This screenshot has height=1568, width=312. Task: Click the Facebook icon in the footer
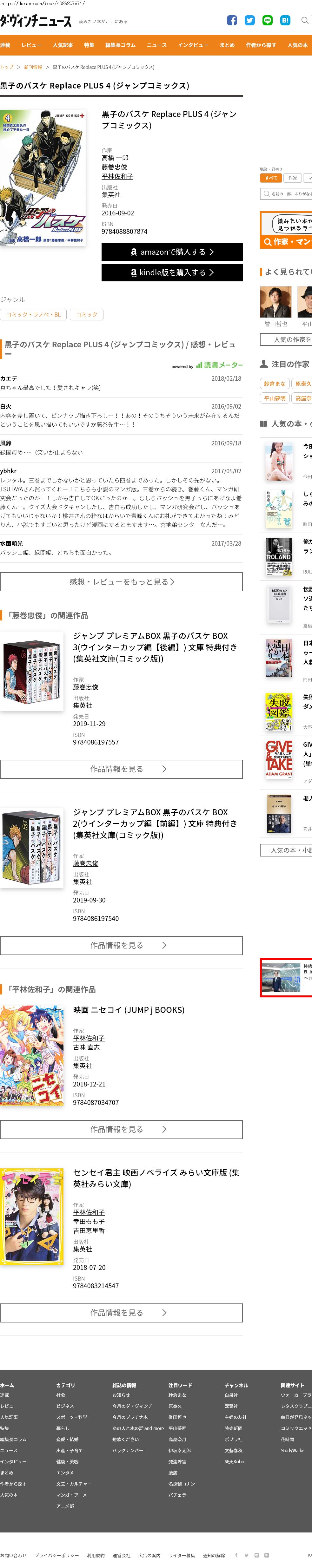click(x=236, y=1555)
